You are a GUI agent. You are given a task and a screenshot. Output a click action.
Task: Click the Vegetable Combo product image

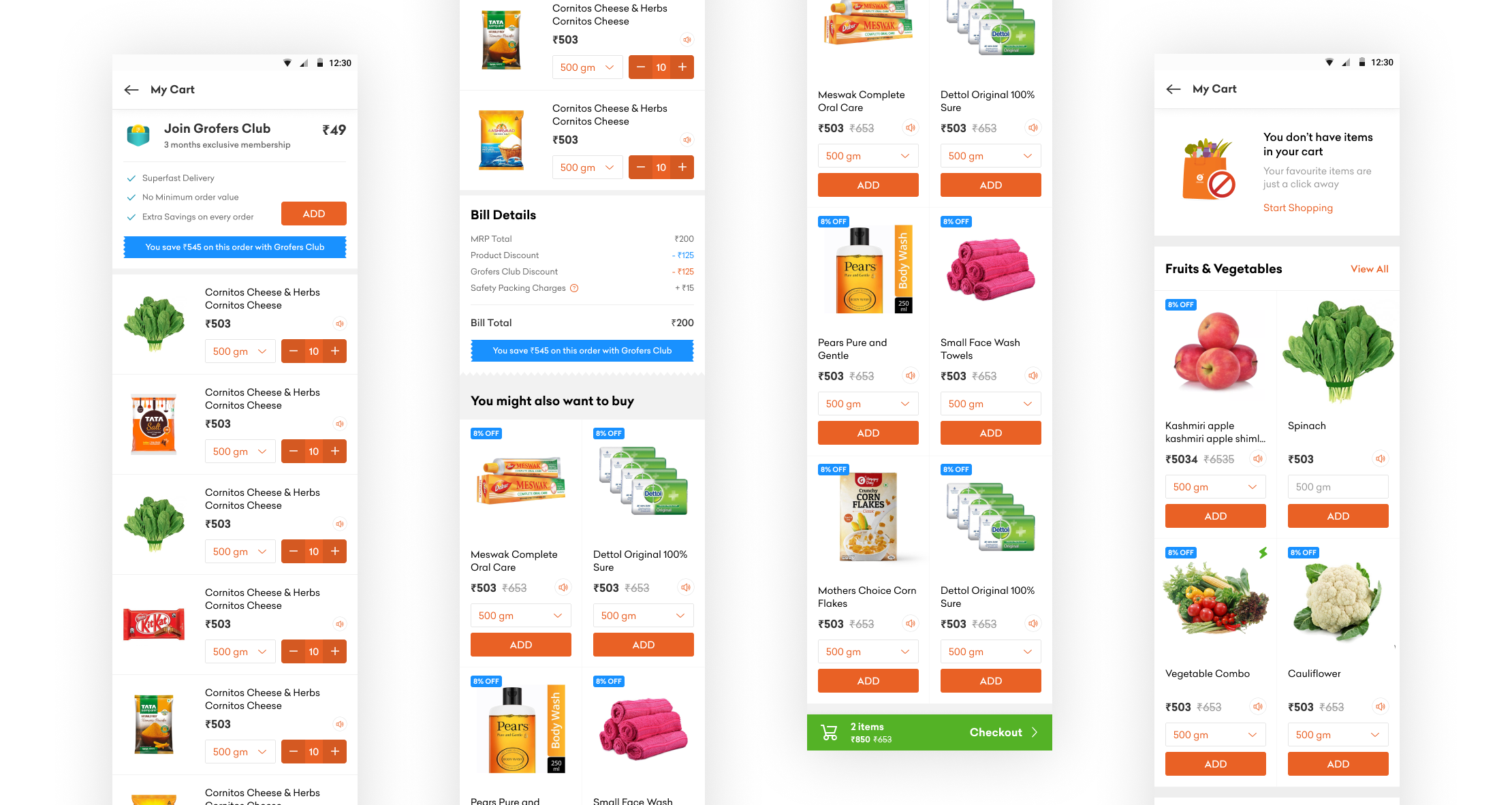[x=1215, y=599]
